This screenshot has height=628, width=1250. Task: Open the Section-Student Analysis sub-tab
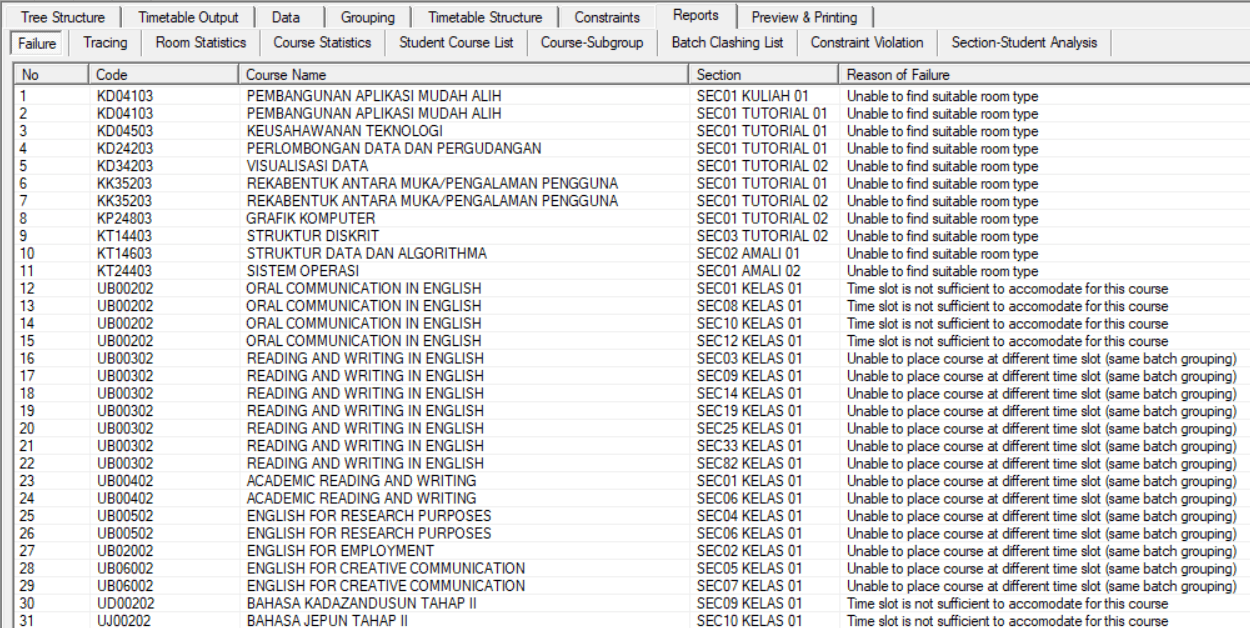coord(1024,43)
